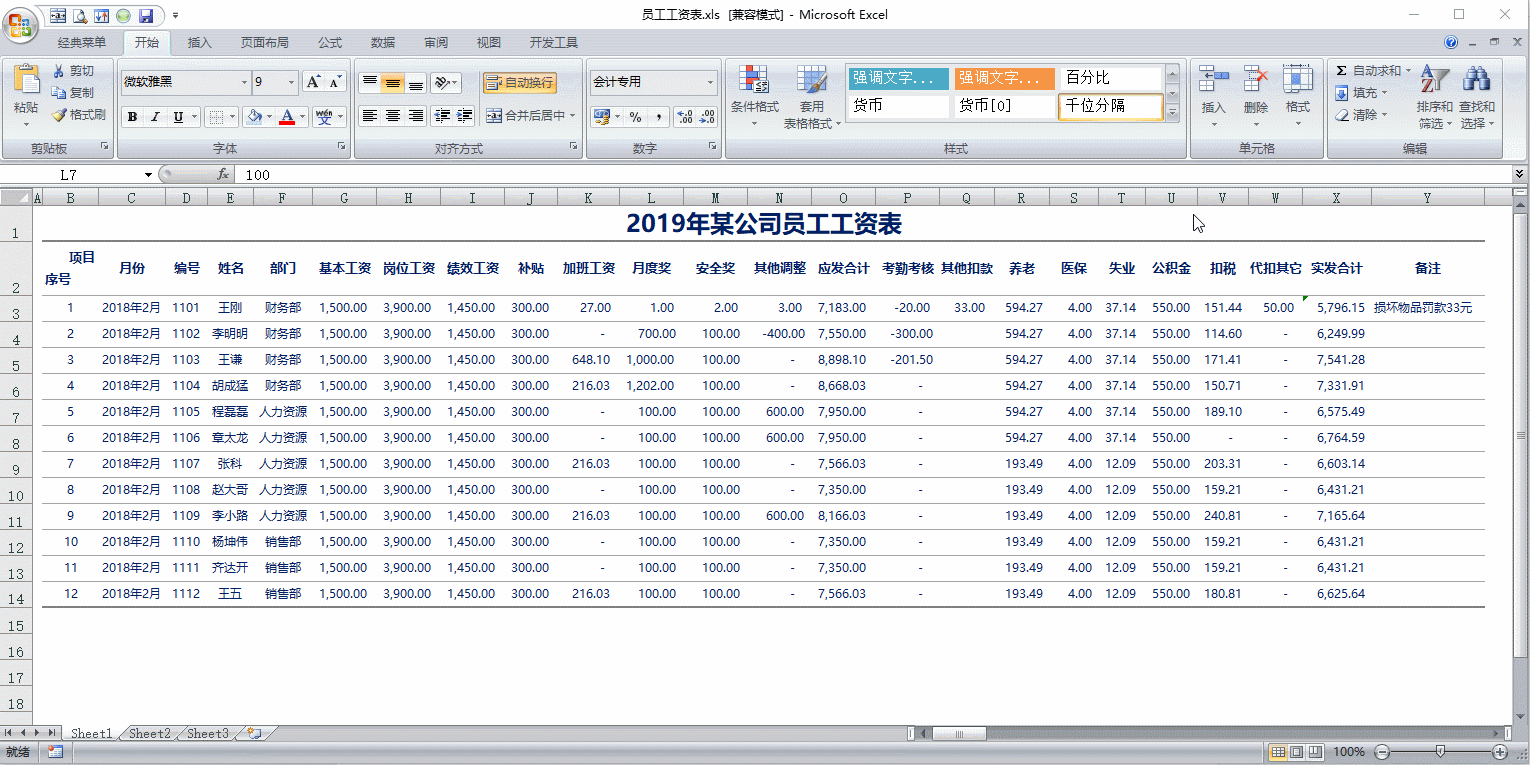Toggle top vertical alignment

click(370, 82)
